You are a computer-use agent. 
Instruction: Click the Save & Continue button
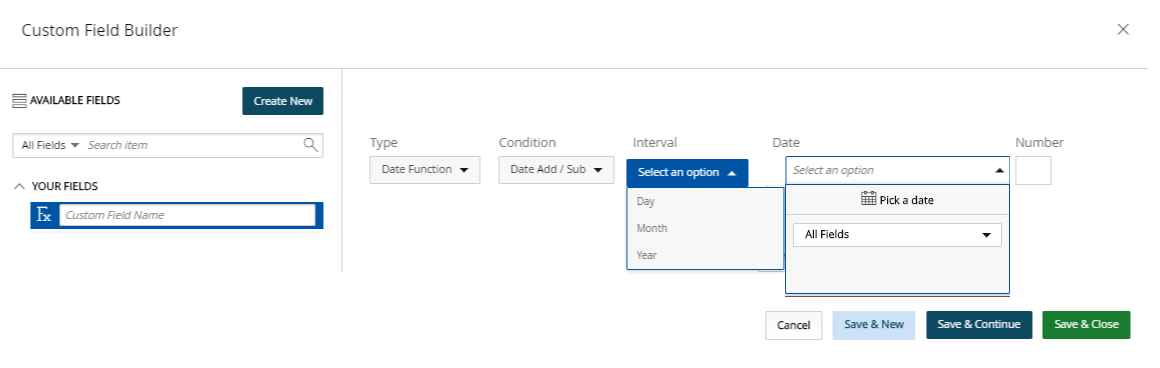point(979,325)
